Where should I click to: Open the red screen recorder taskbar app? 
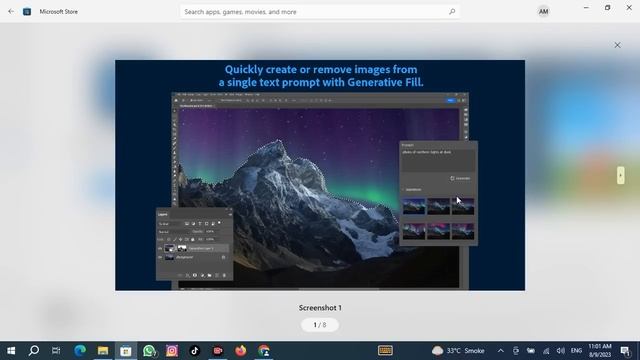[218, 351]
